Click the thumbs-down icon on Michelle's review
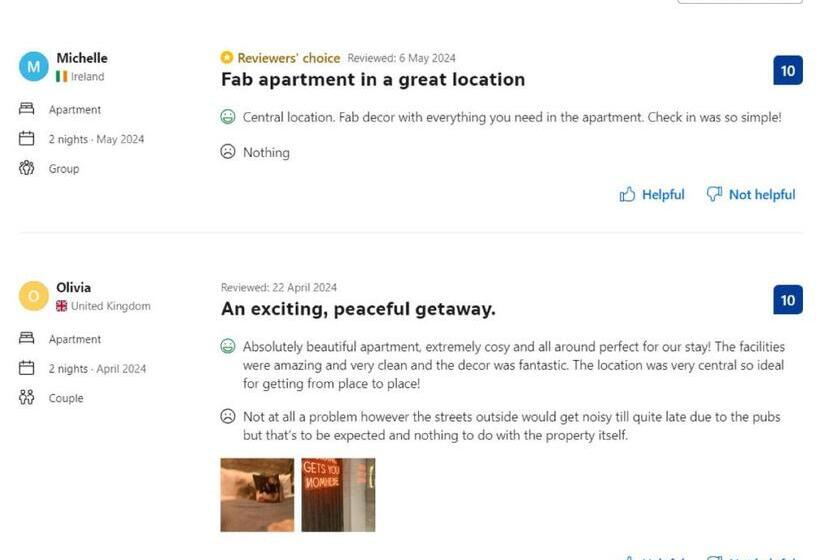Viewport: 820px width, 560px height. 714,195
